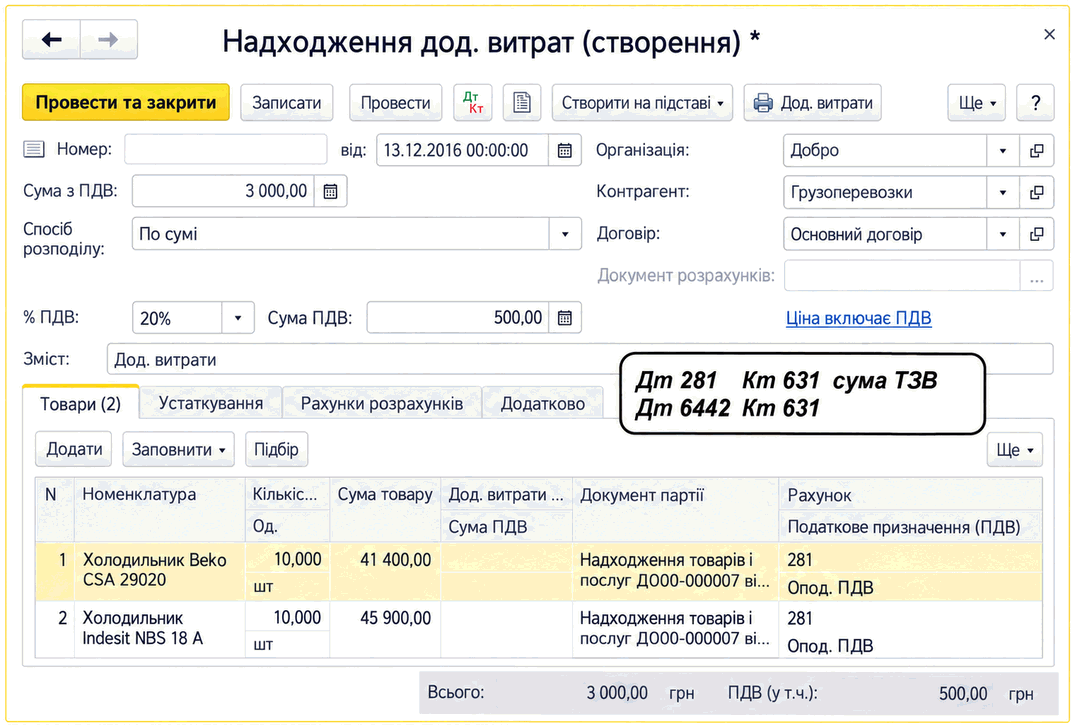Image resolution: width=1075 pixels, height=728 pixels.
Task: Expand the % ПДВ rate dropdown
Action: pyautogui.click(x=238, y=318)
